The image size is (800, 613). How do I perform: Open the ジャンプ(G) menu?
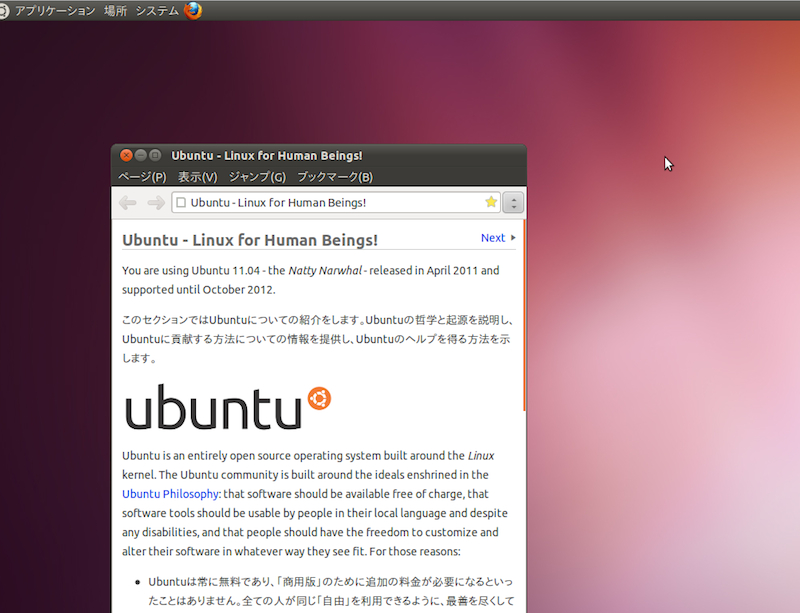click(257, 177)
